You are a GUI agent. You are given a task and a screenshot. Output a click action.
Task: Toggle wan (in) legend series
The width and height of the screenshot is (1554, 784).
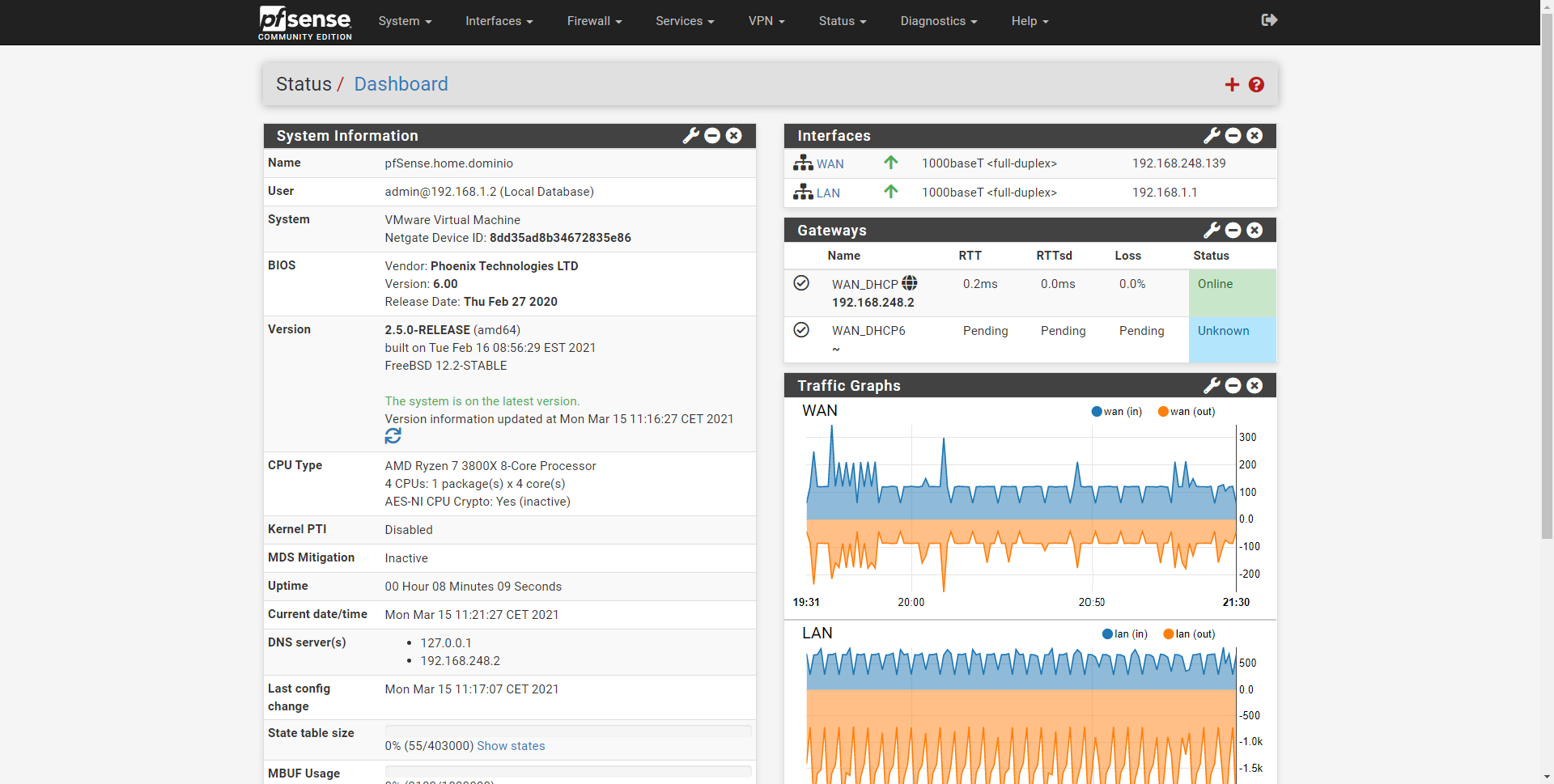click(1116, 412)
